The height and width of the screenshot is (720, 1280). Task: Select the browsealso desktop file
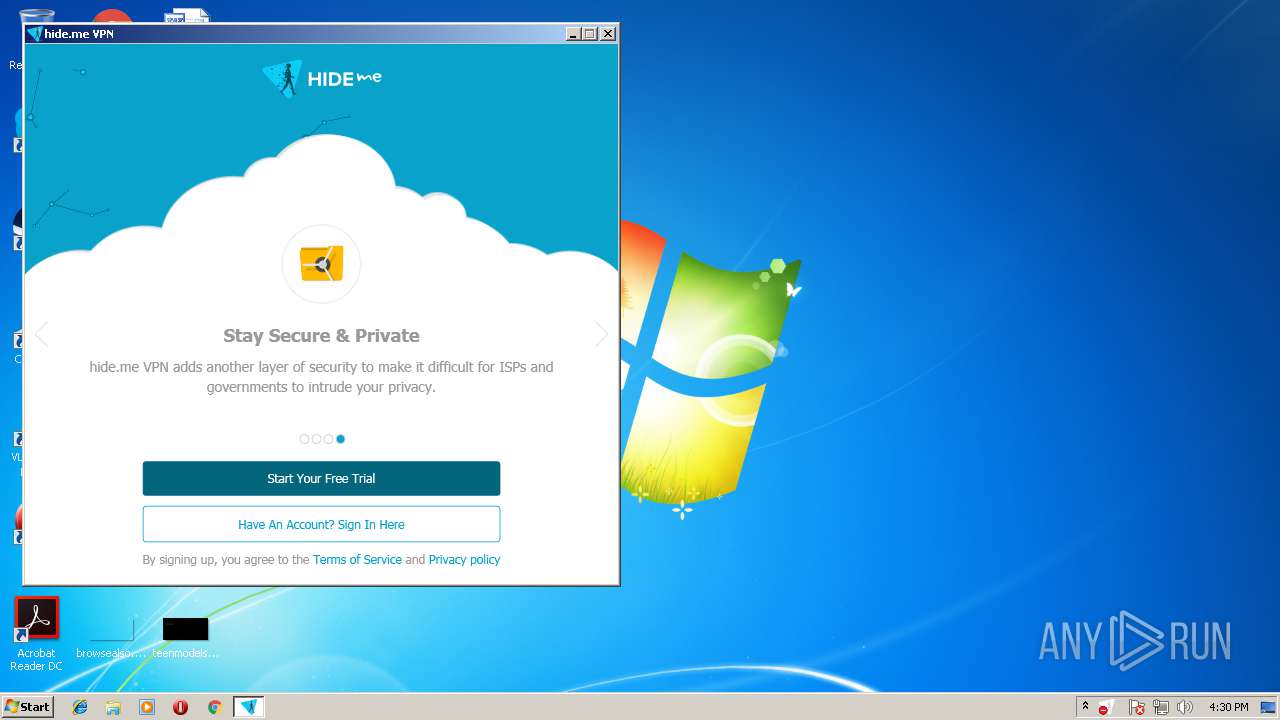point(111,638)
